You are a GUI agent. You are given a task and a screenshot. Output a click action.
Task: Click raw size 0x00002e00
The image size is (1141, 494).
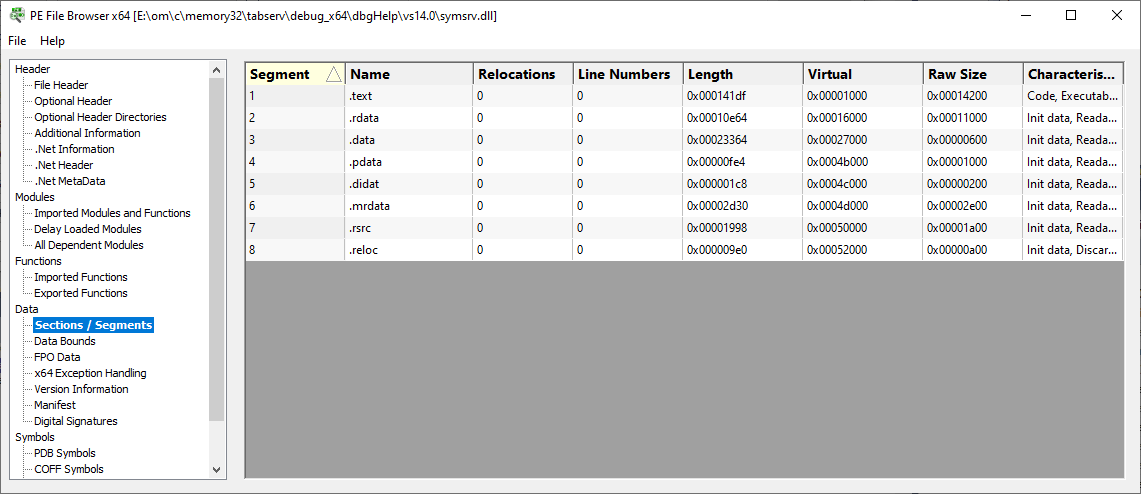point(957,206)
